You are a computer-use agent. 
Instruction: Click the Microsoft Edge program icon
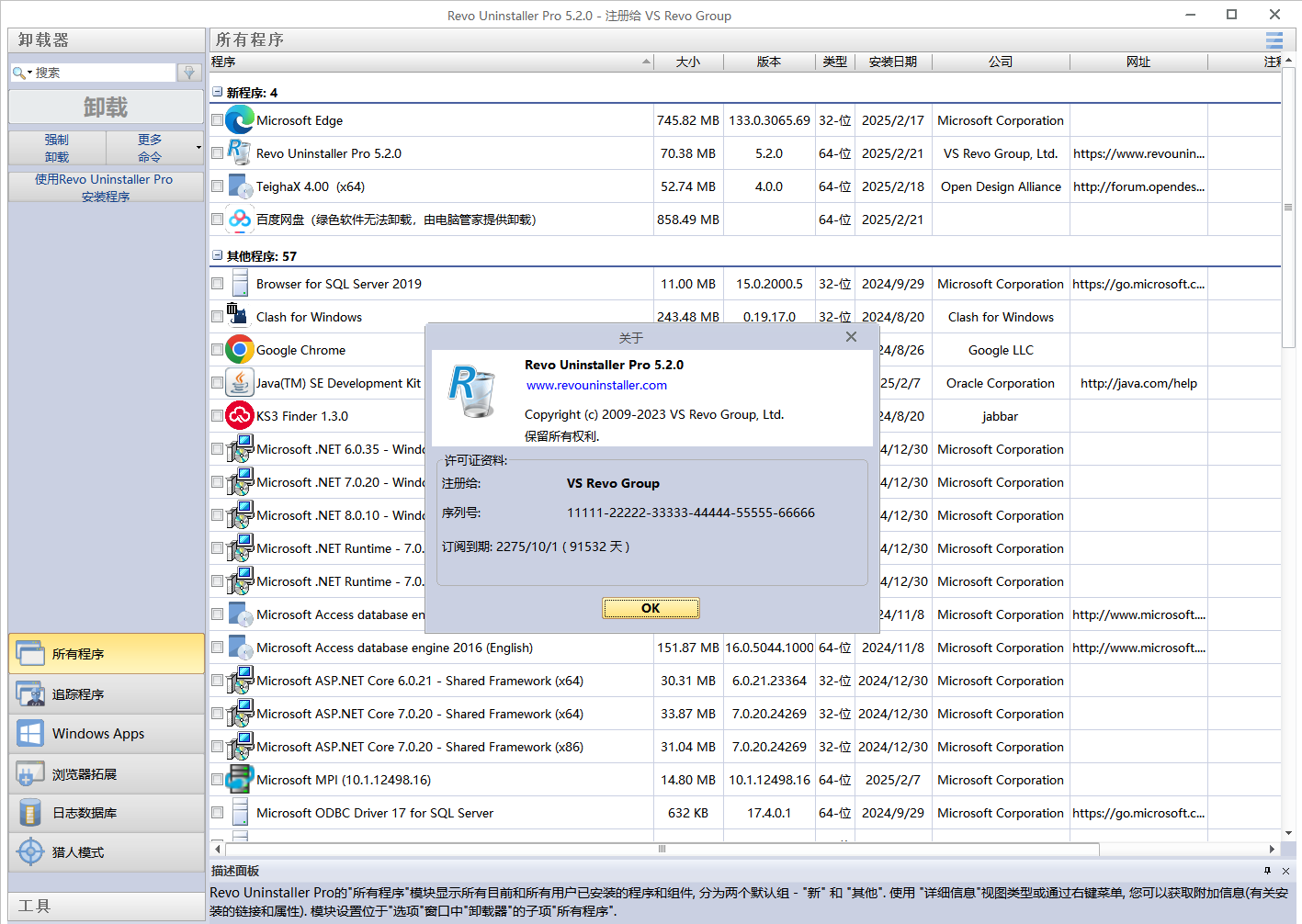click(240, 120)
